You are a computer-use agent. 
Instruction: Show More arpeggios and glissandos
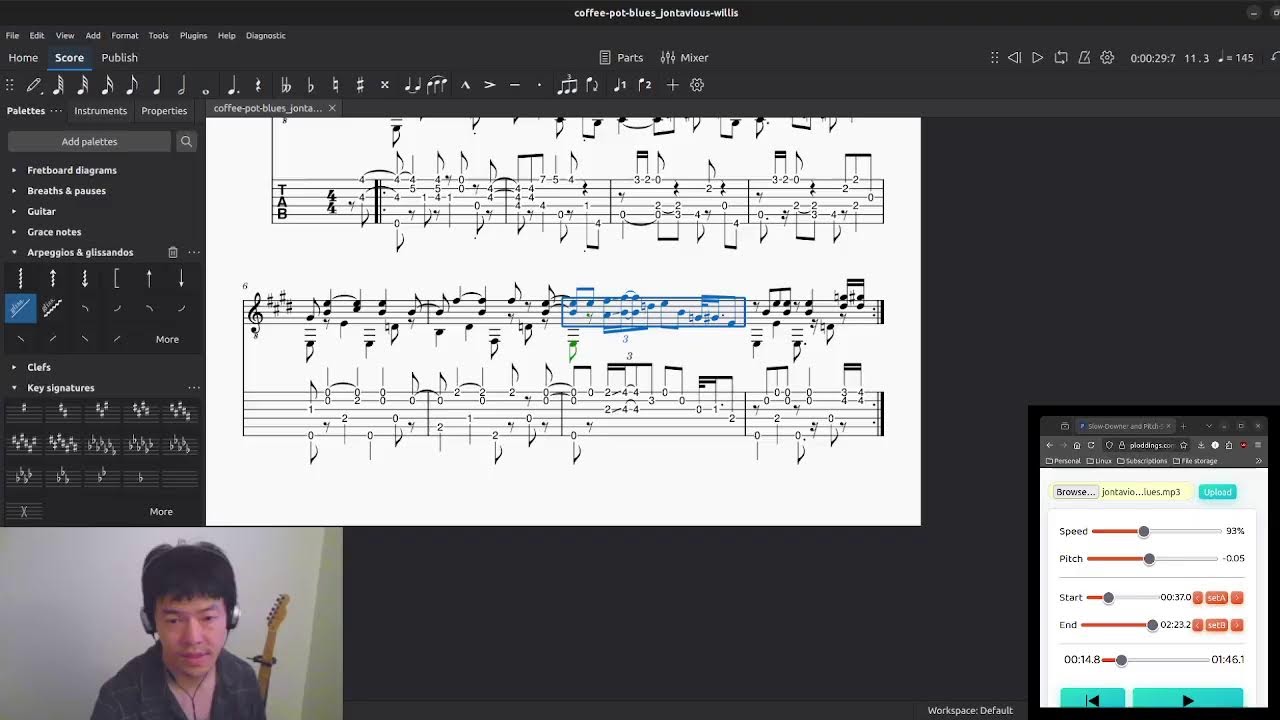tap(167, 339)
